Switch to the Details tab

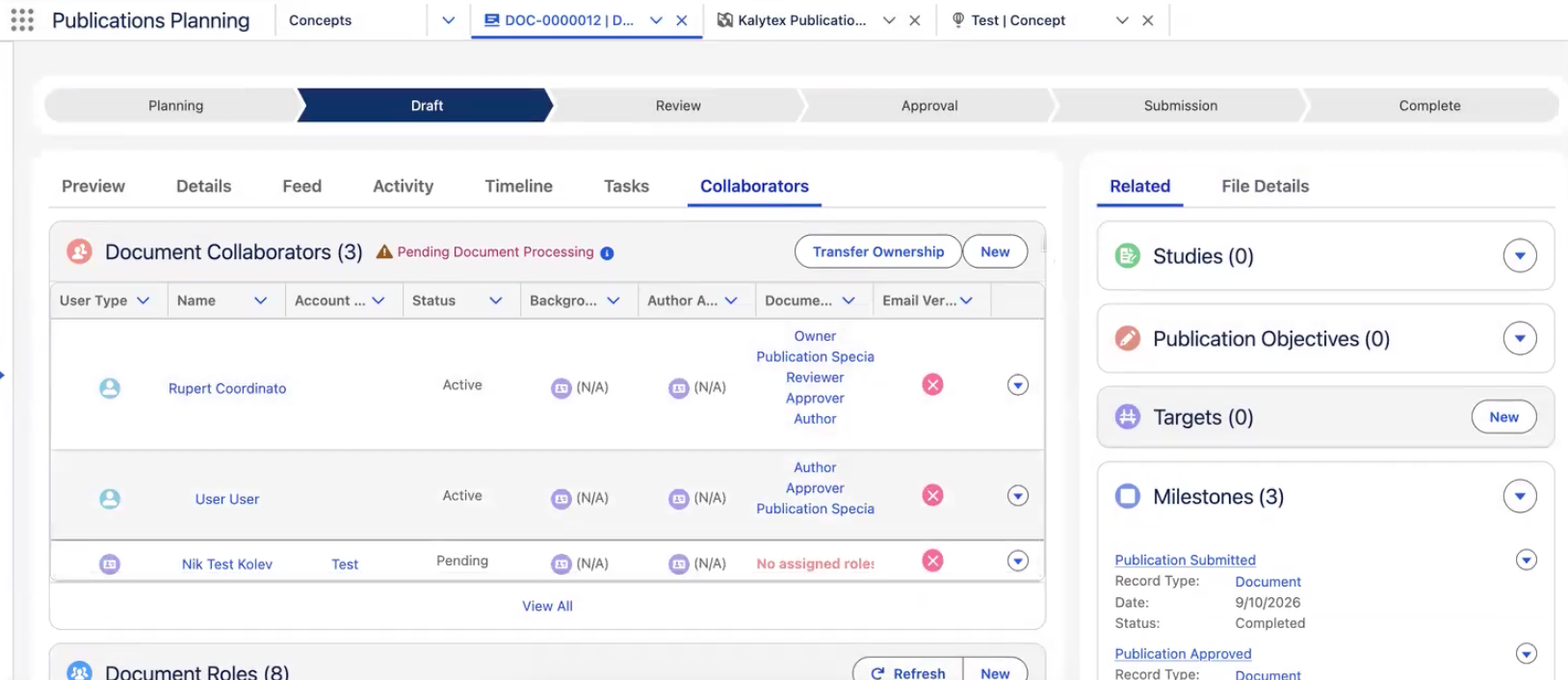click(x=203, y=186)
